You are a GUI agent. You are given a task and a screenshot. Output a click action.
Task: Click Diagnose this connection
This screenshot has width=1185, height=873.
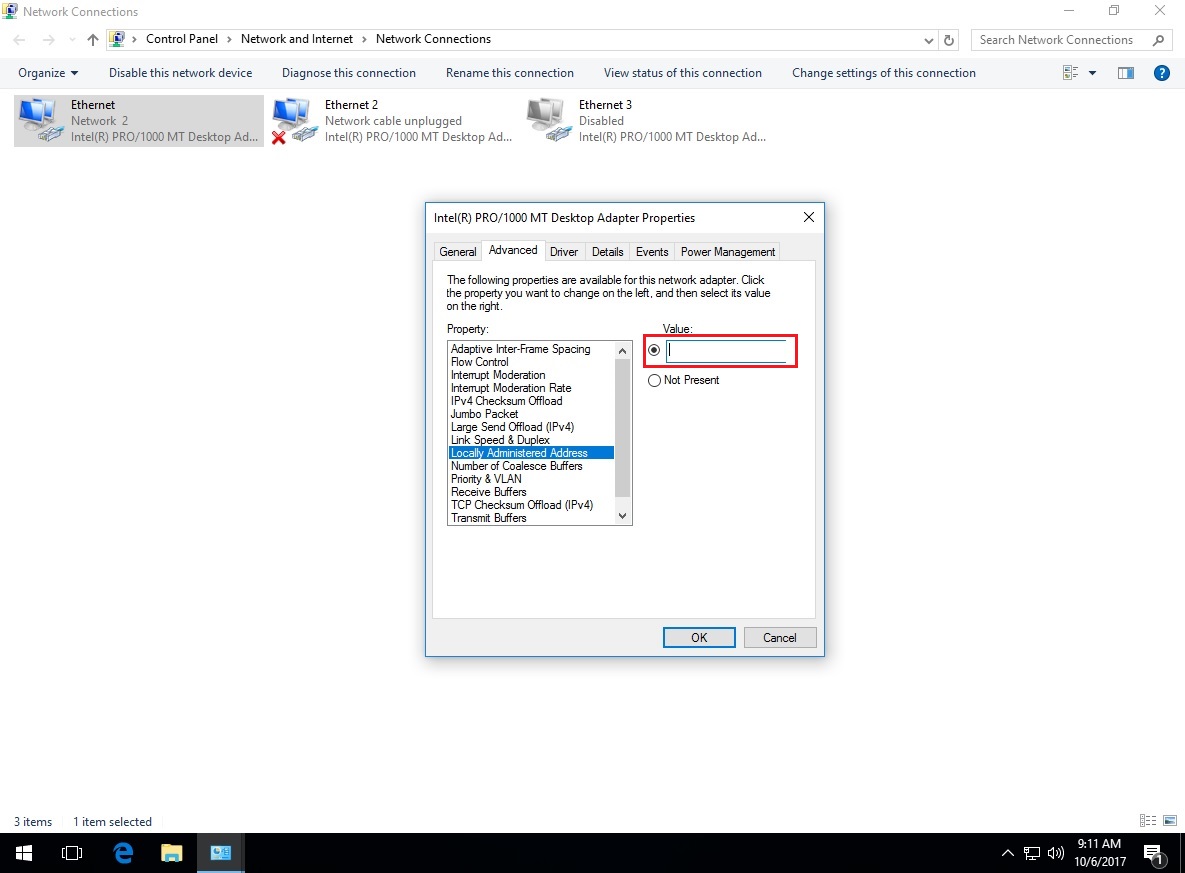point(349,73)
